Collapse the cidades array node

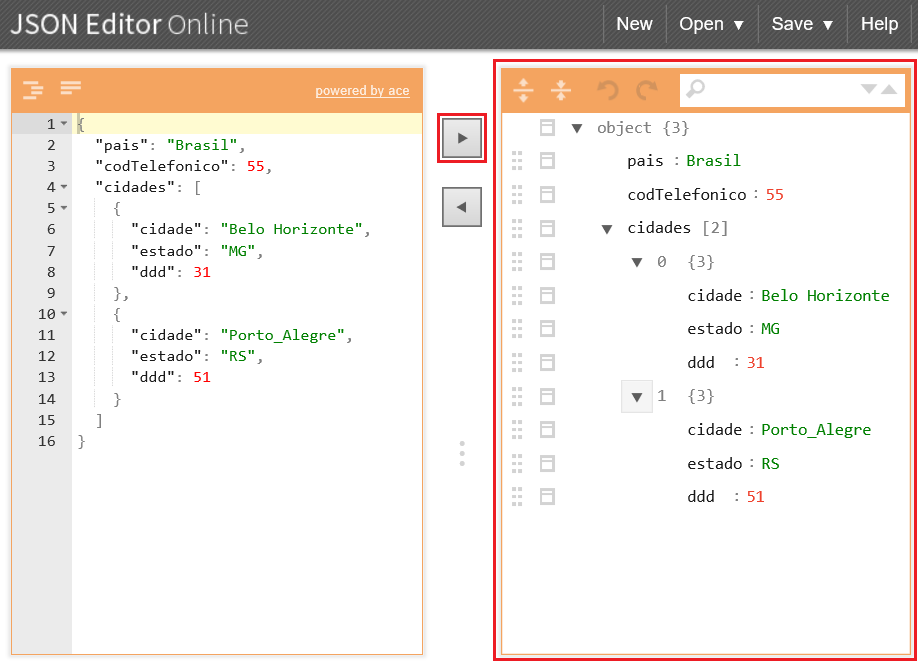(607, 227)
